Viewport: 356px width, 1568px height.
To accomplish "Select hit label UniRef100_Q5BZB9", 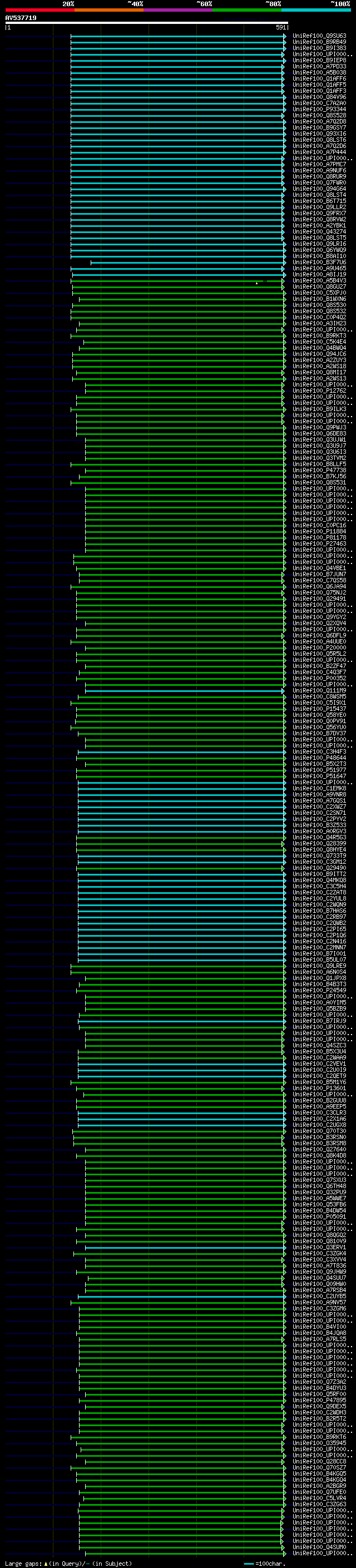I will pos(319,1008).
